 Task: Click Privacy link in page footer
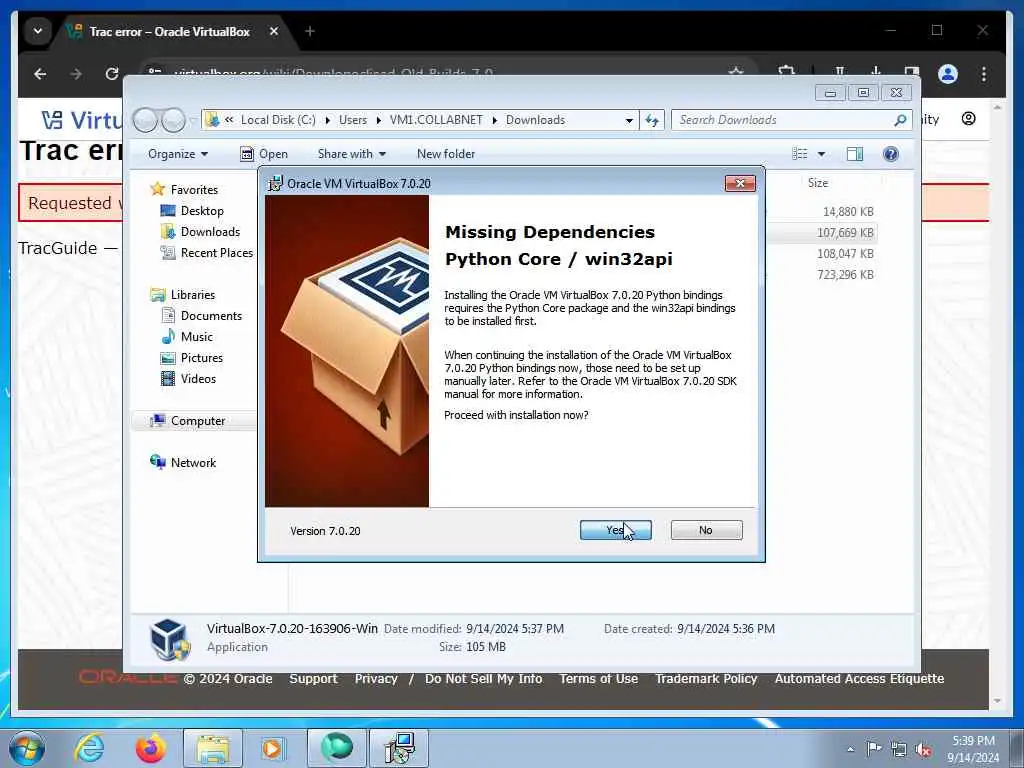(x=376, y=679)
